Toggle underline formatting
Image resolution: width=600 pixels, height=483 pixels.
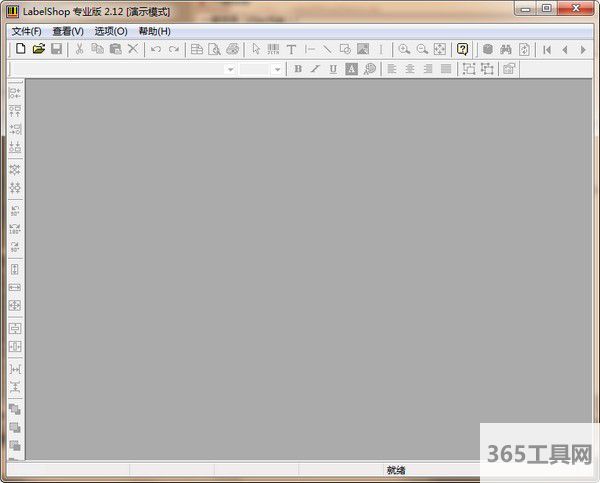[x=333, y=69]
